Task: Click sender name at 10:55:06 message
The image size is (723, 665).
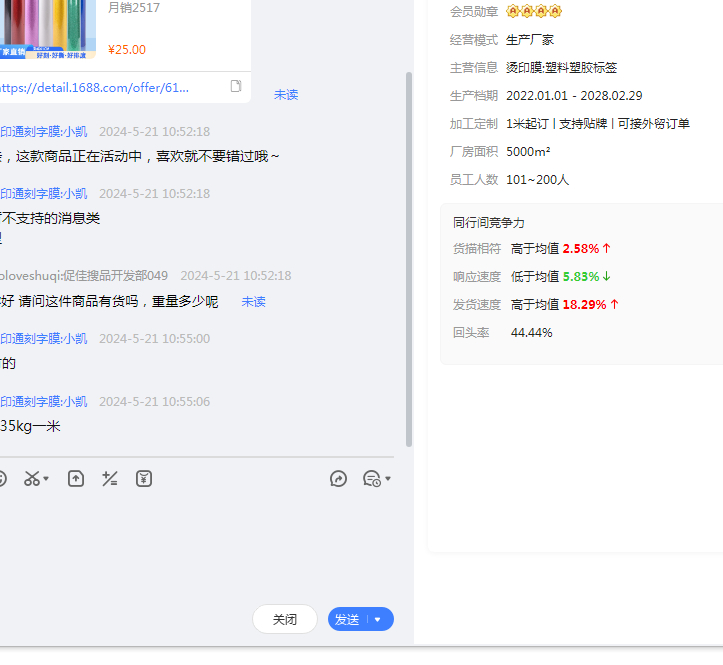Action: pos(44,402)
